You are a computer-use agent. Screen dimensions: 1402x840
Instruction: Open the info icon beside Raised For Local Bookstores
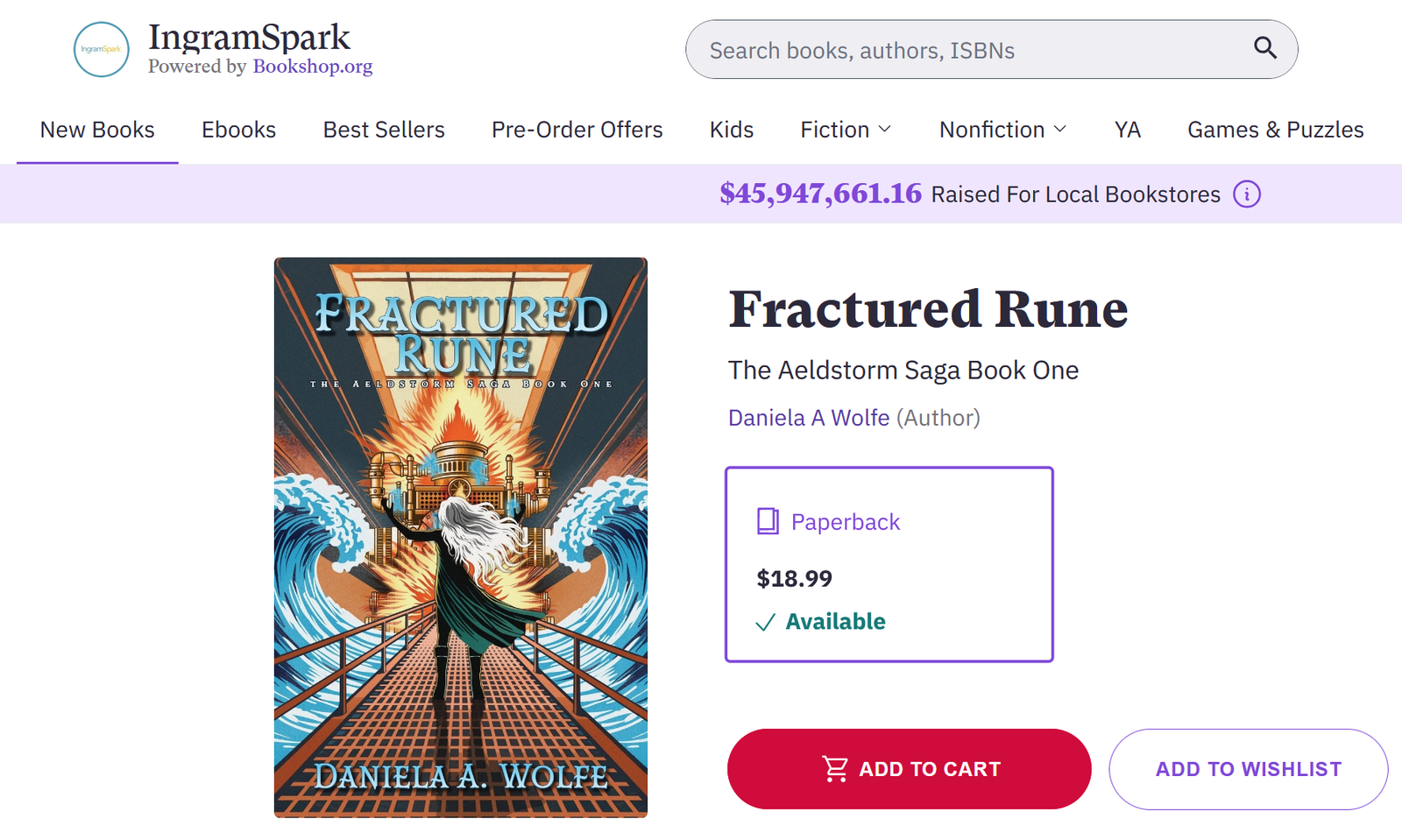point(1247,194)
